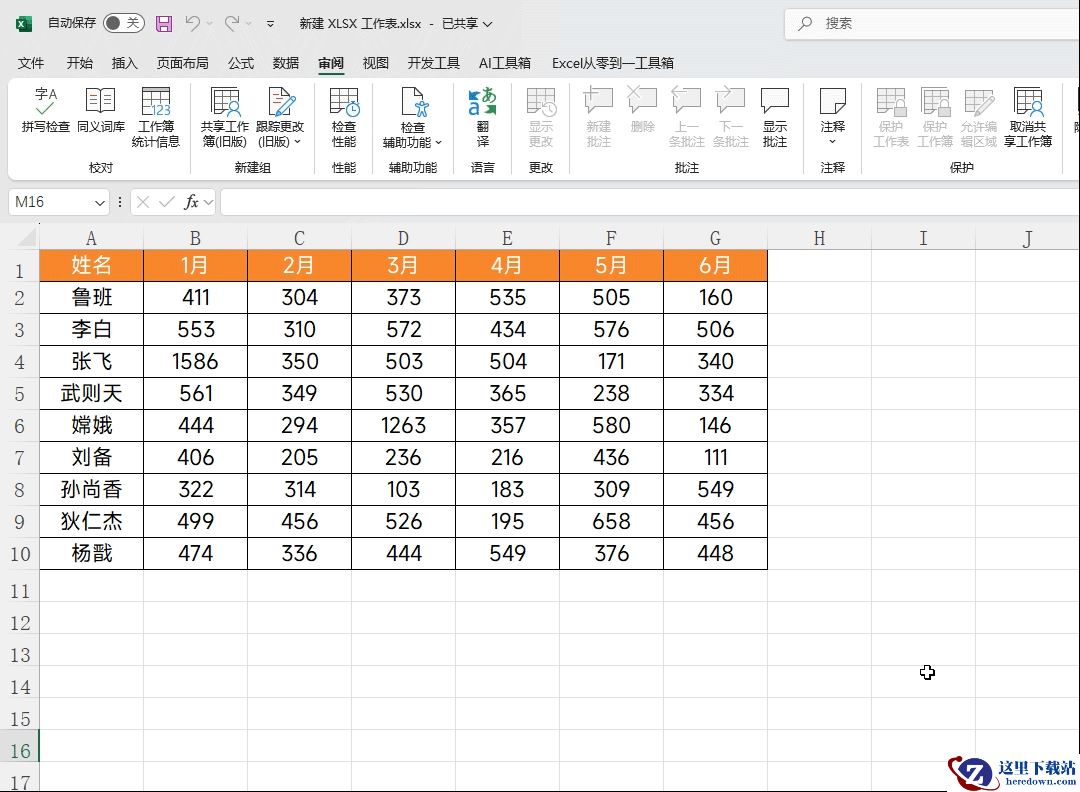
Task: Open Excel从零到一工具箱 tab
Action: tap(612, 63)
